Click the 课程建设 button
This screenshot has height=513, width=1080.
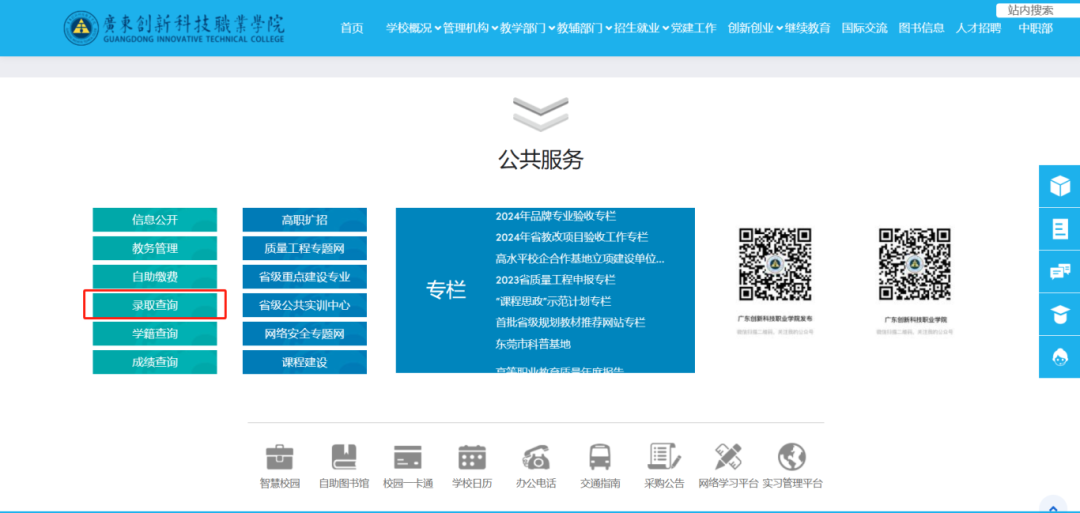(x=304, y=362)
